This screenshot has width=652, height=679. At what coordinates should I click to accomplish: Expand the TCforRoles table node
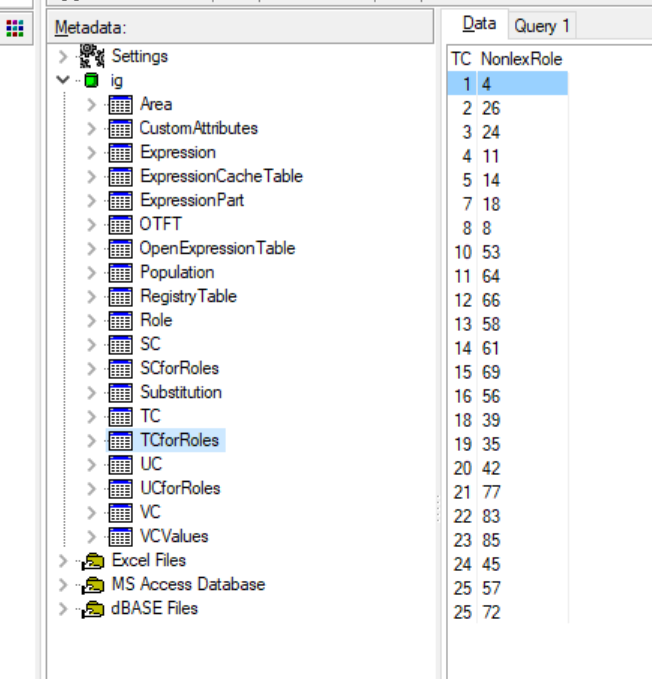pyautogui.click(x=92, y=440)
